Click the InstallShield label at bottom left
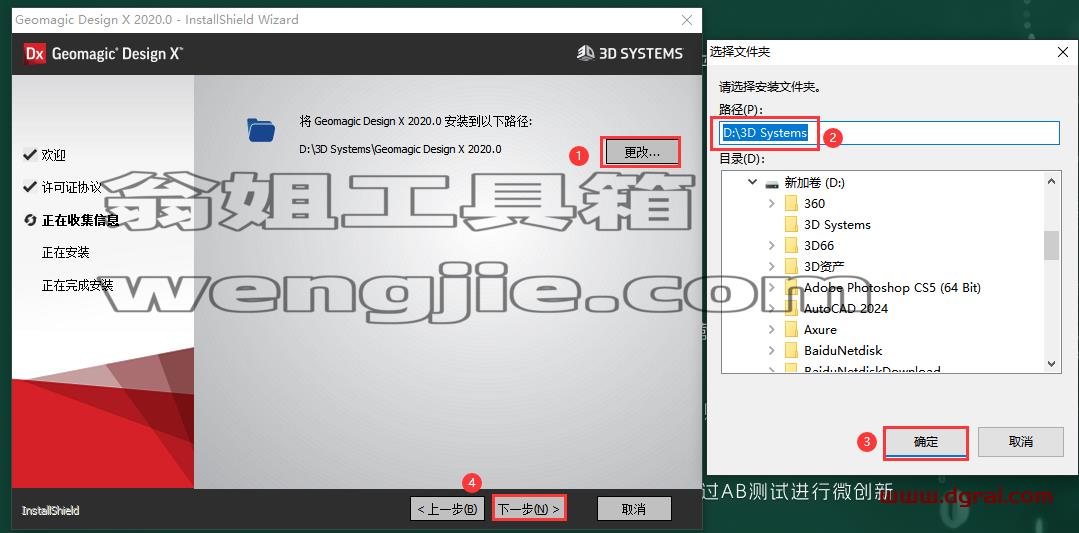Viewport: 1079px width, 533px height. (50, 511)
